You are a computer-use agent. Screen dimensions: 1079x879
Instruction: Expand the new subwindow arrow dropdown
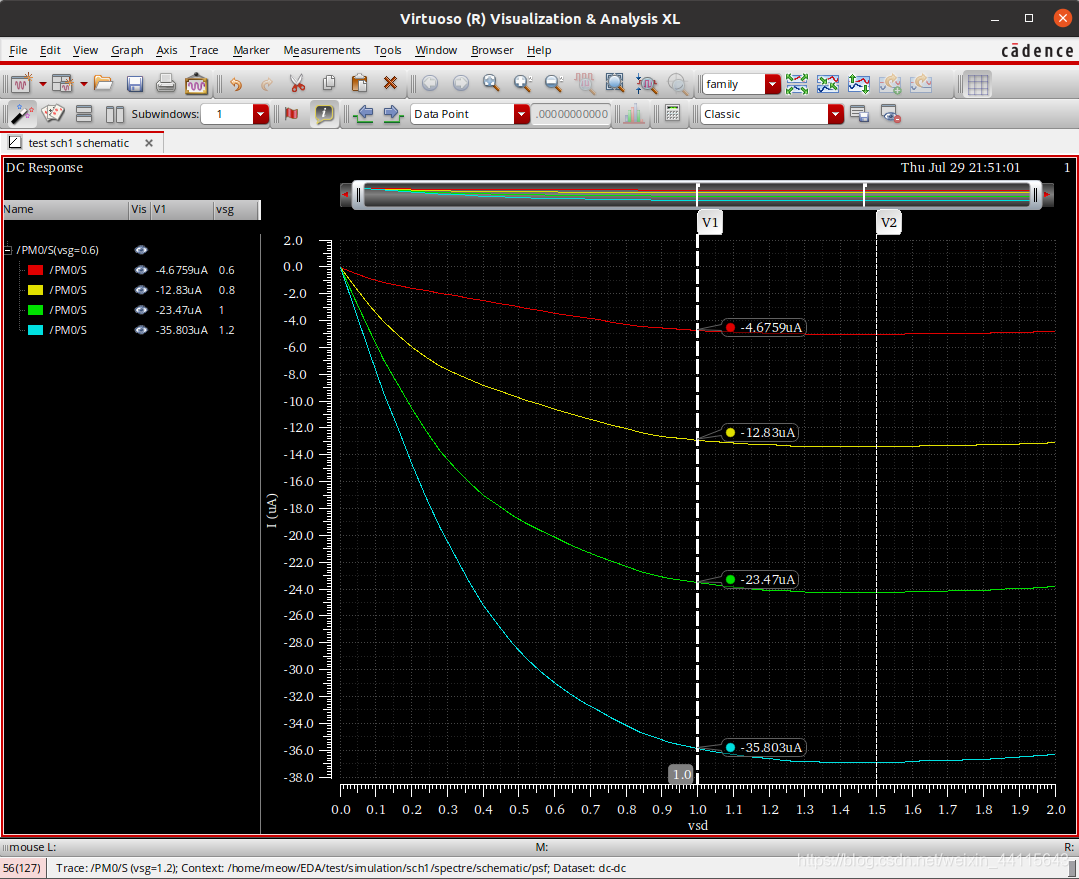point(84,84)
